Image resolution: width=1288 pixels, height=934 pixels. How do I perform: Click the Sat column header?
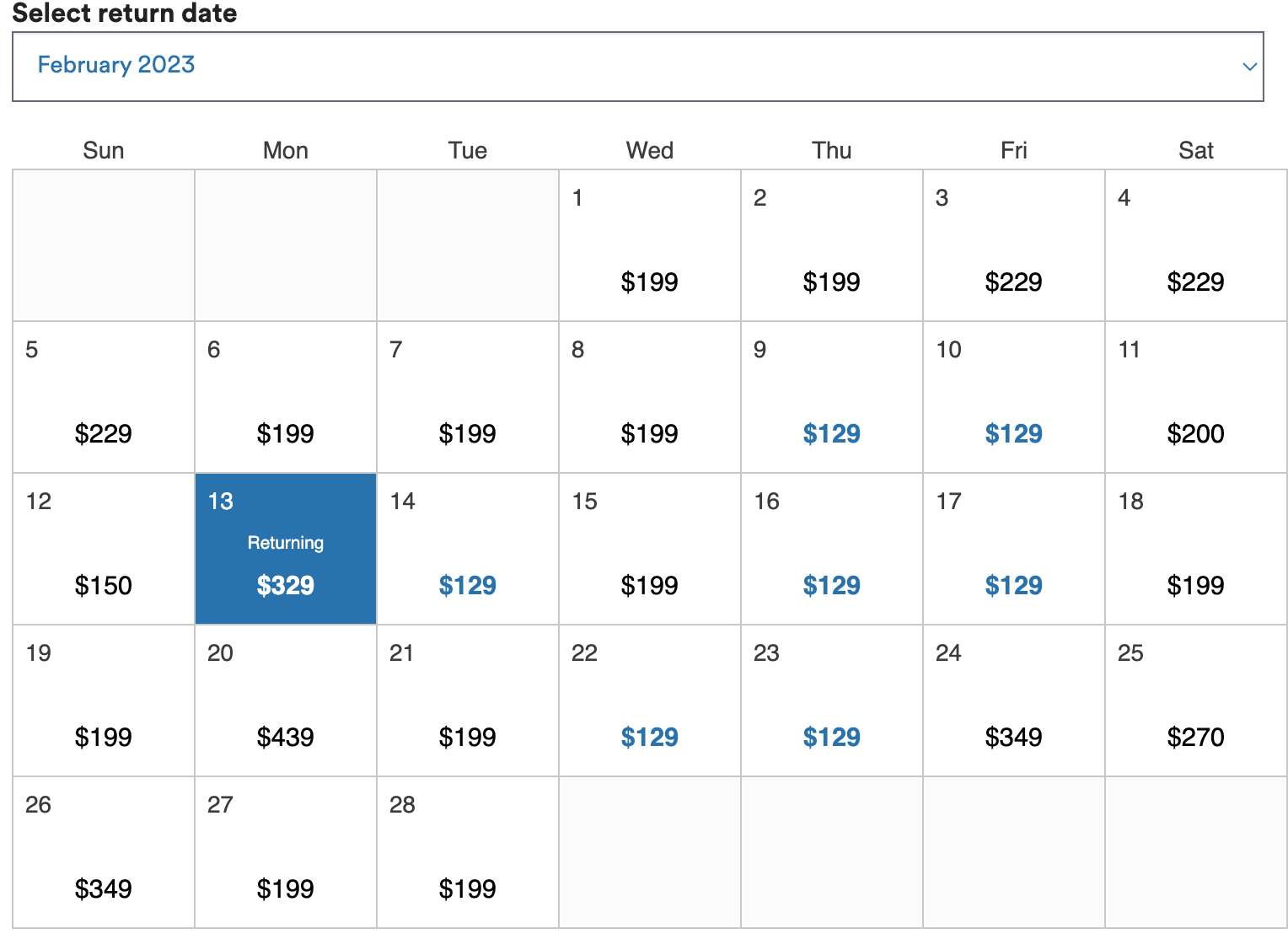click(1196, 150)
